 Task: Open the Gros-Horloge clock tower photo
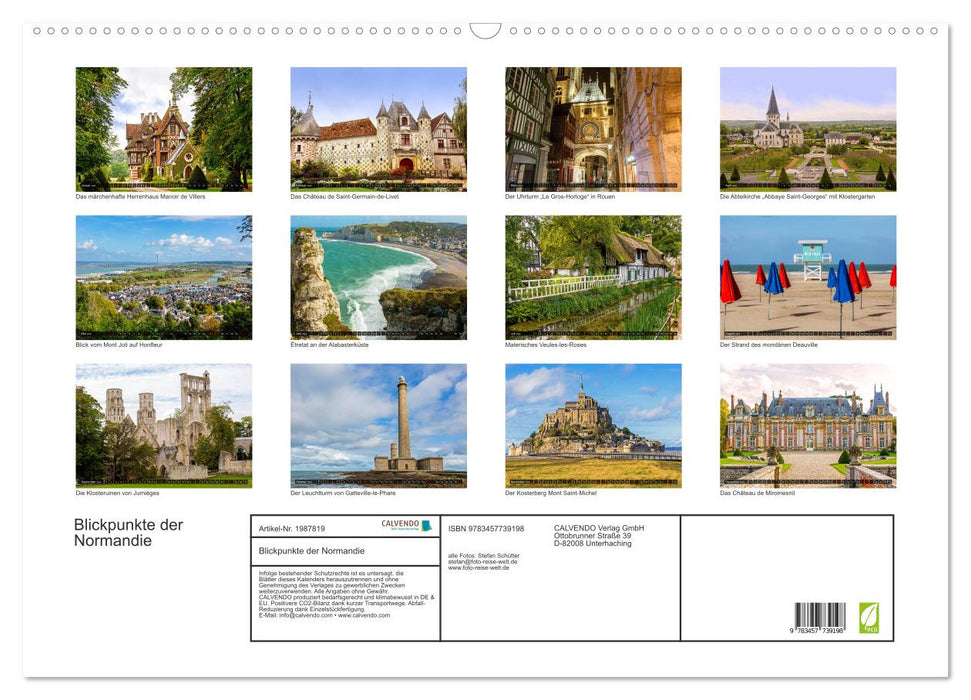[593, 129]
